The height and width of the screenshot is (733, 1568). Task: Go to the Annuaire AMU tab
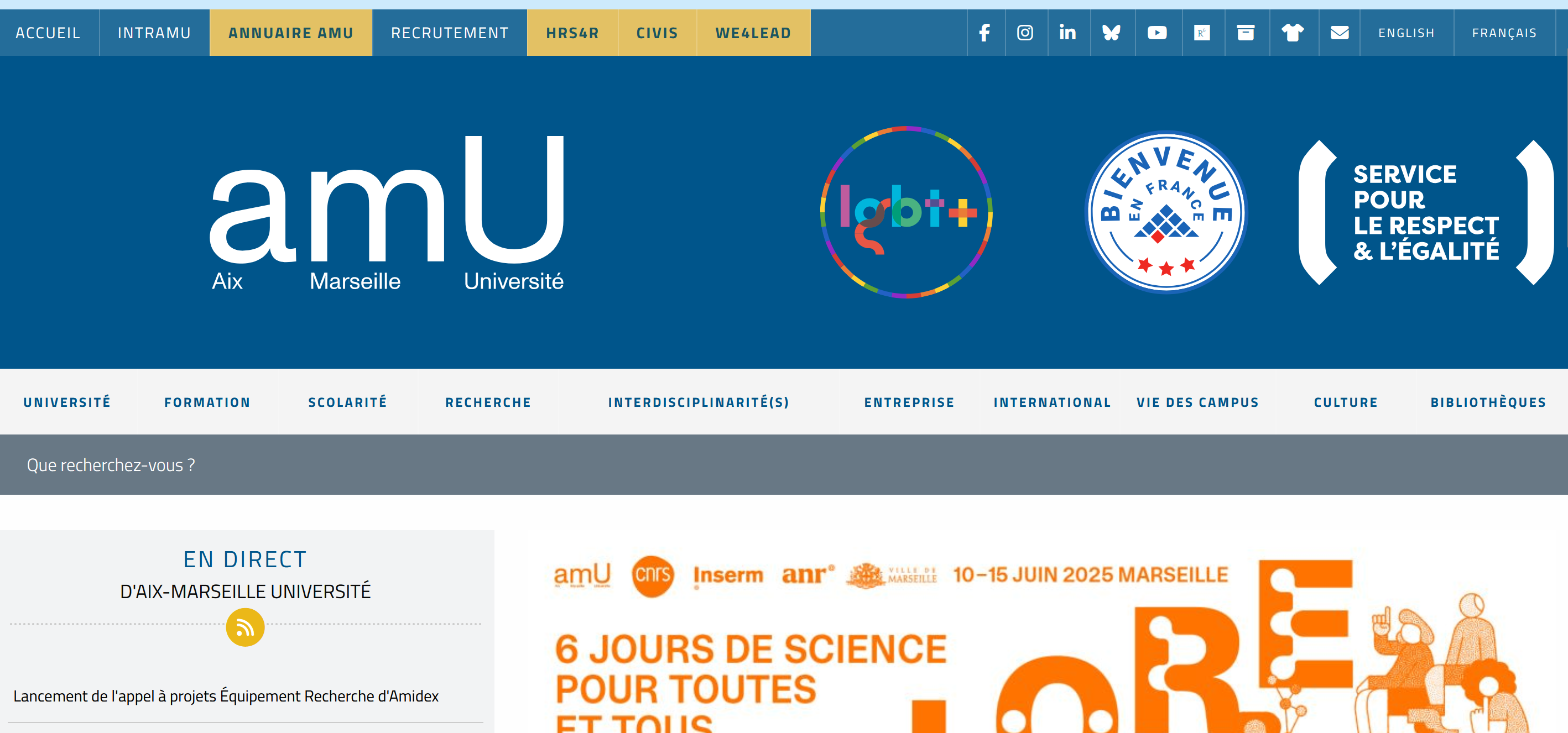click(x=291, y=33)
